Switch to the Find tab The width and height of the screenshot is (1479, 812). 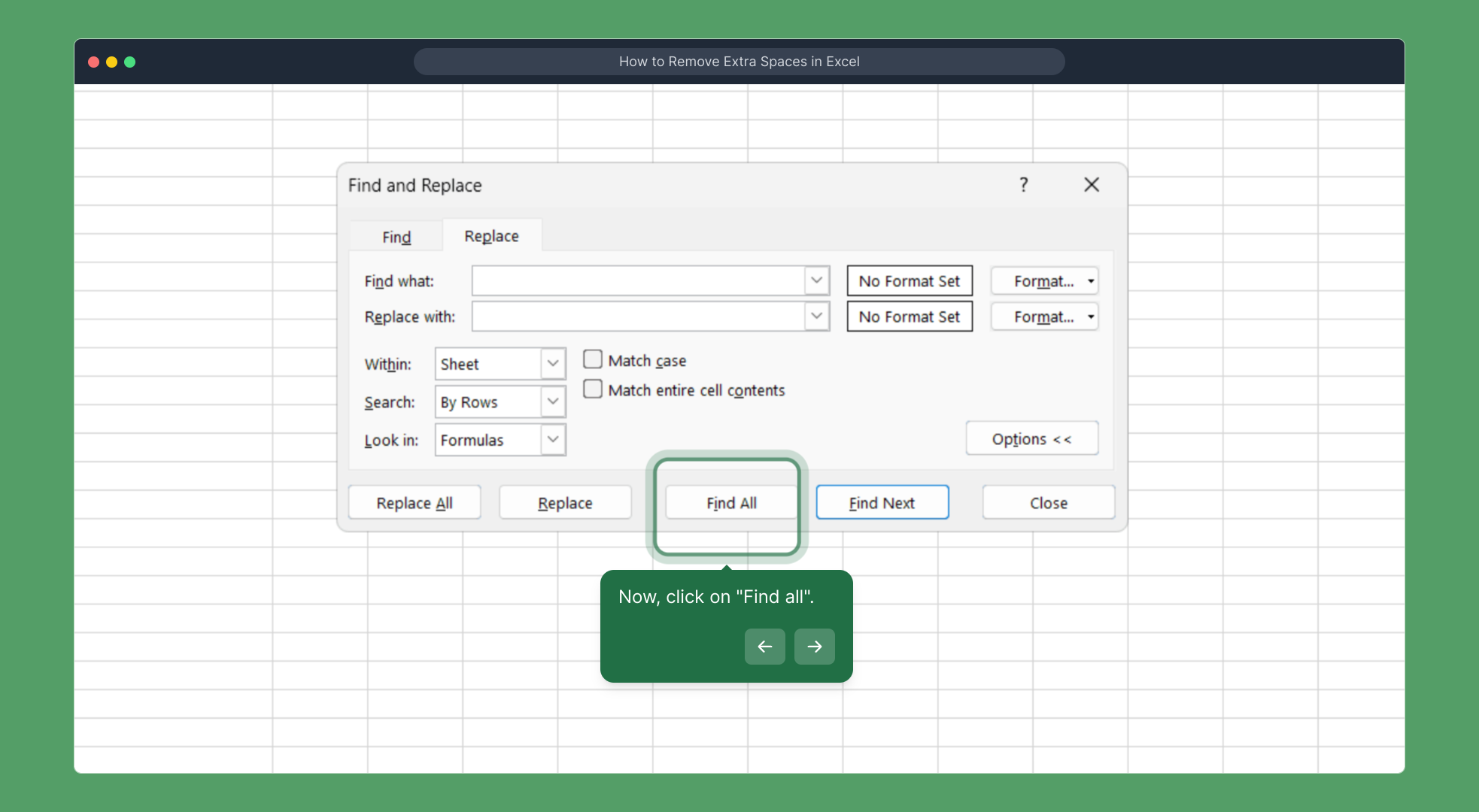396,237
